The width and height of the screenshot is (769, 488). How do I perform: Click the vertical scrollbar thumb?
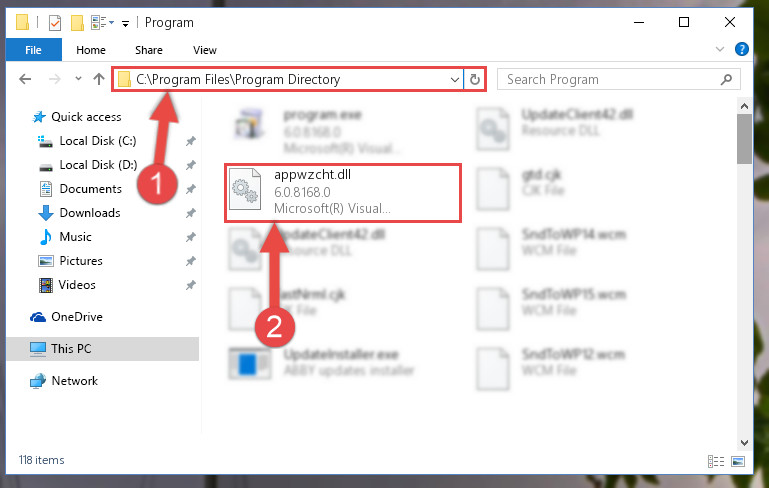coord(744,139)
